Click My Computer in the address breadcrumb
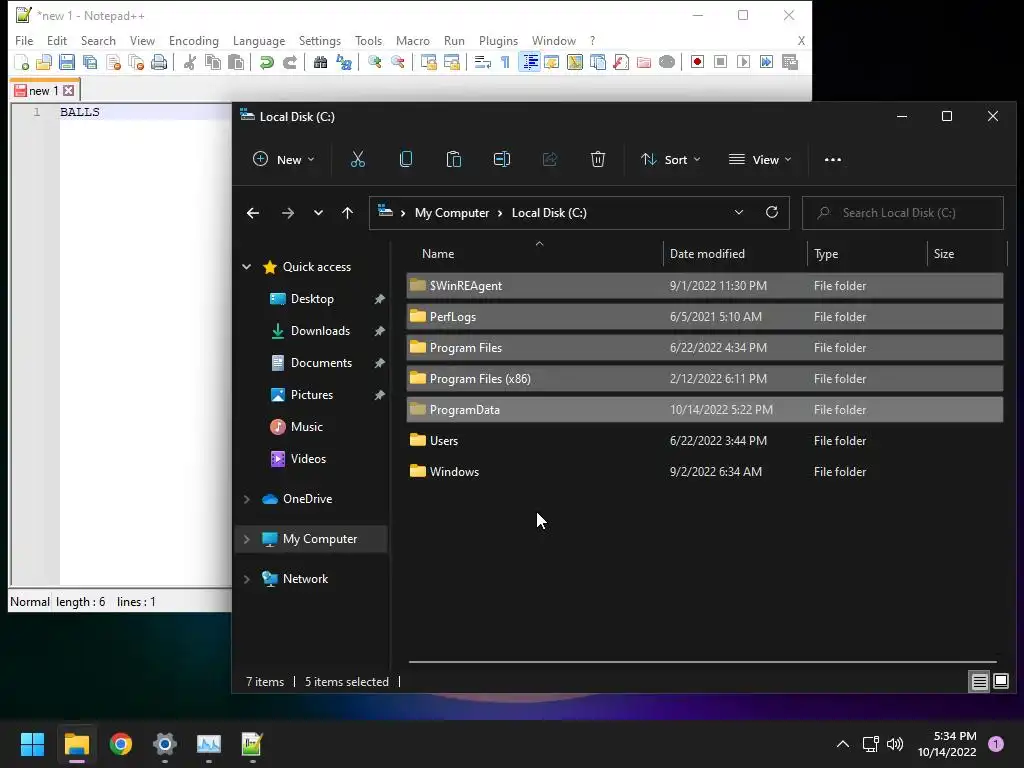Image resolution: width=1024 pixels, height=768 pixels. pyautogui.click(x=452, y=213)
